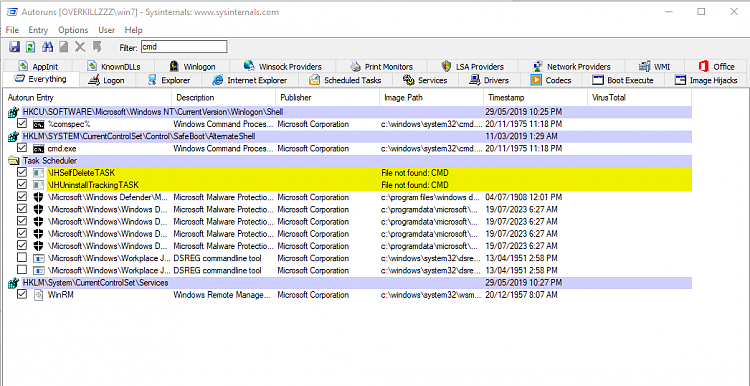This screenshot has height=386, width=750.
Task: Open the User menu
Action: (x=106, y=30)
